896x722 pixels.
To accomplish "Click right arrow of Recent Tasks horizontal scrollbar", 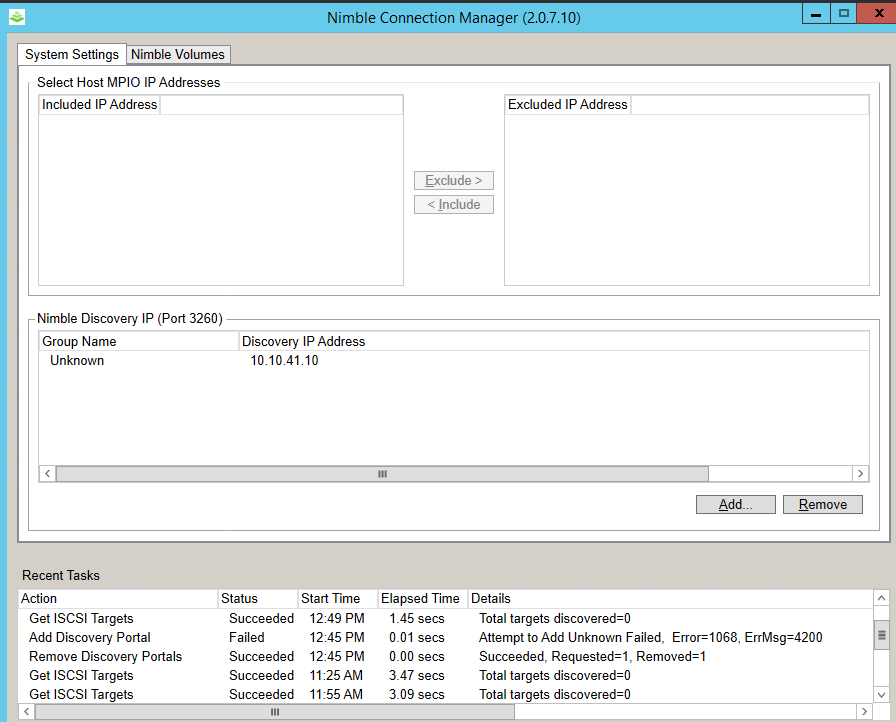I will [x=865, y=712].
